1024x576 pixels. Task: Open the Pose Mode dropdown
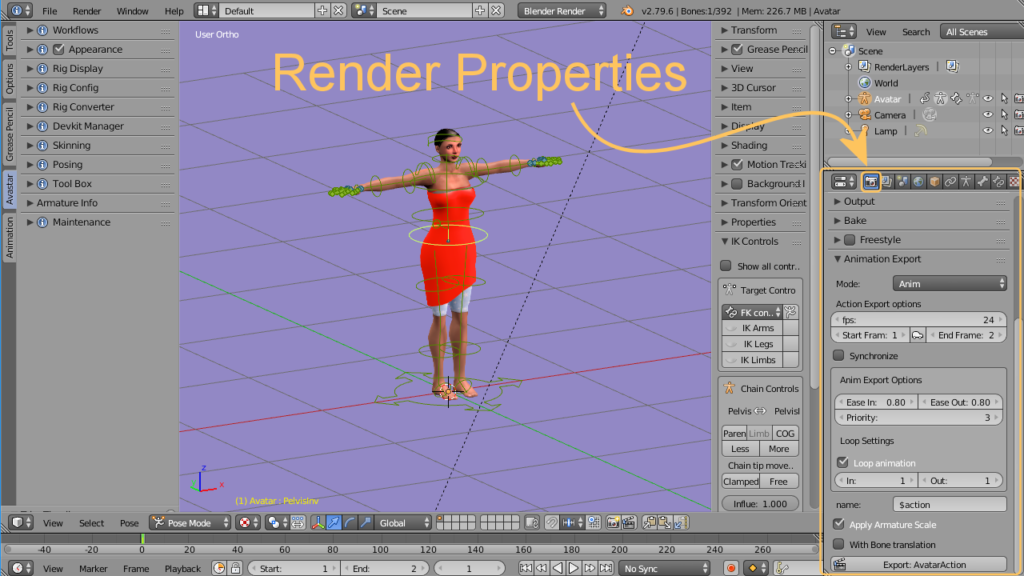(189, 522)
